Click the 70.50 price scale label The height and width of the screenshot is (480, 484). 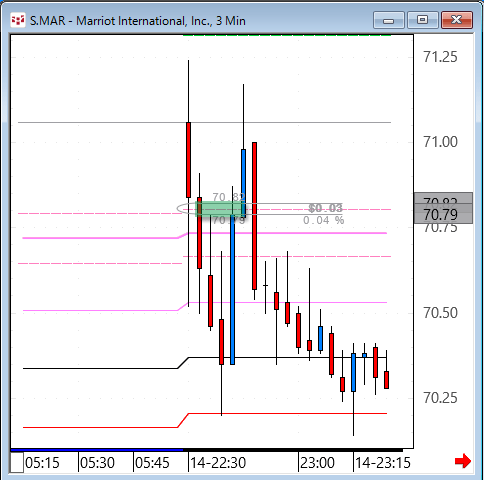click(x=440, y=313)
